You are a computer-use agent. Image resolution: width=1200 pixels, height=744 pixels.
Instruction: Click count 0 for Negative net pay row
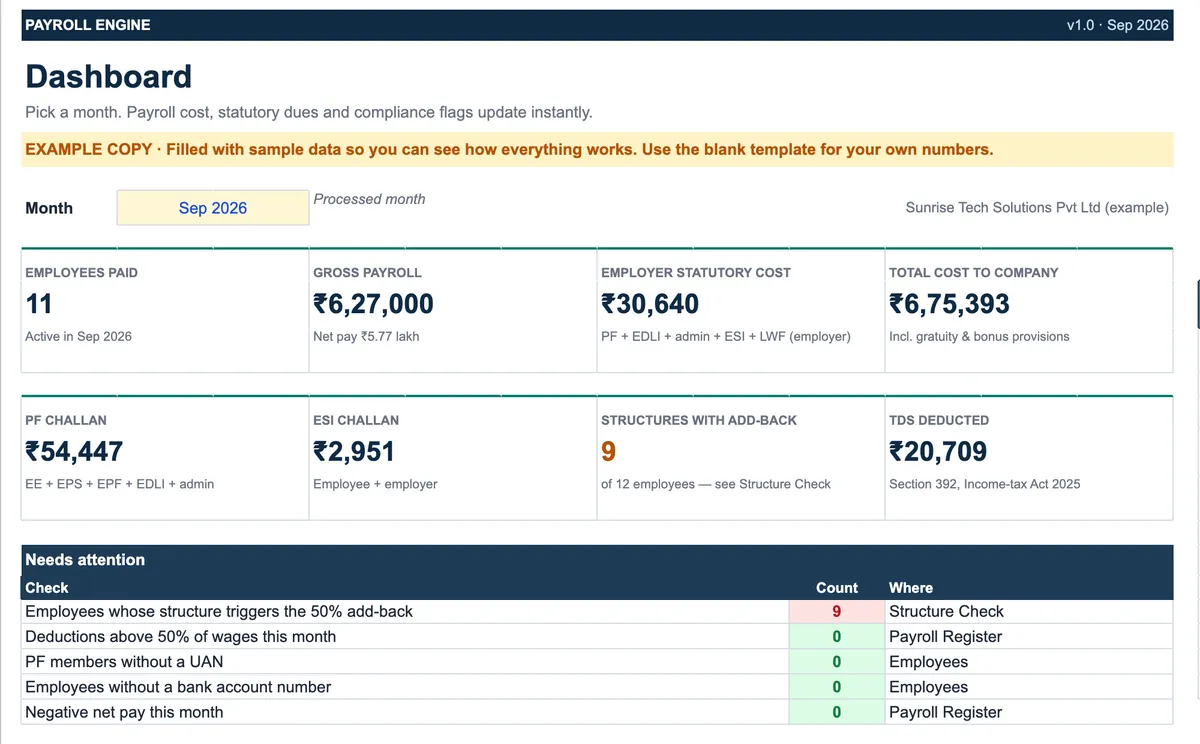[x=837, y=712]
